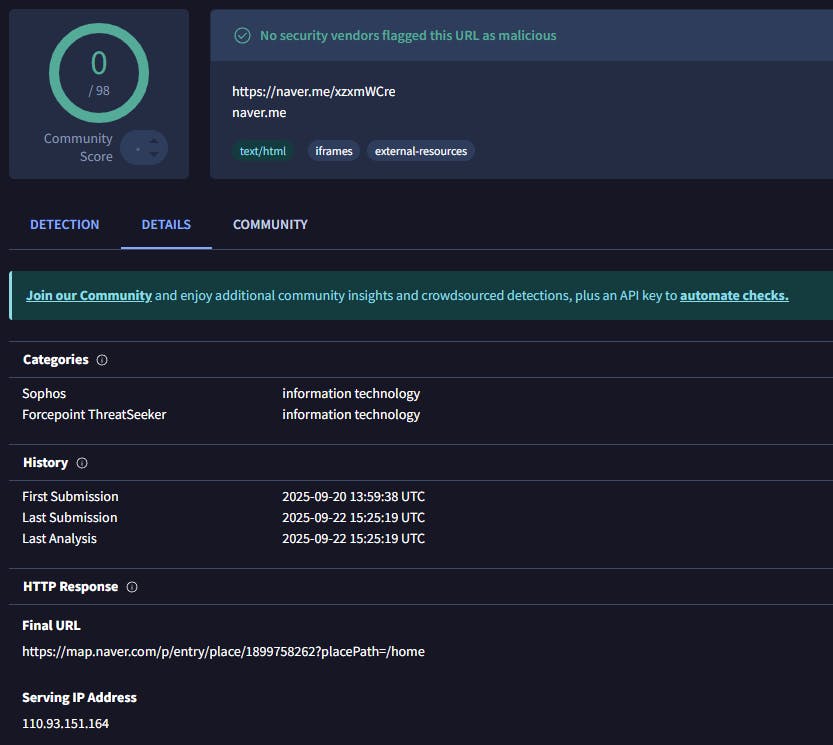The image size is (833, 745).
Task: Click the info icon next to History
Action: click(82, 463)
